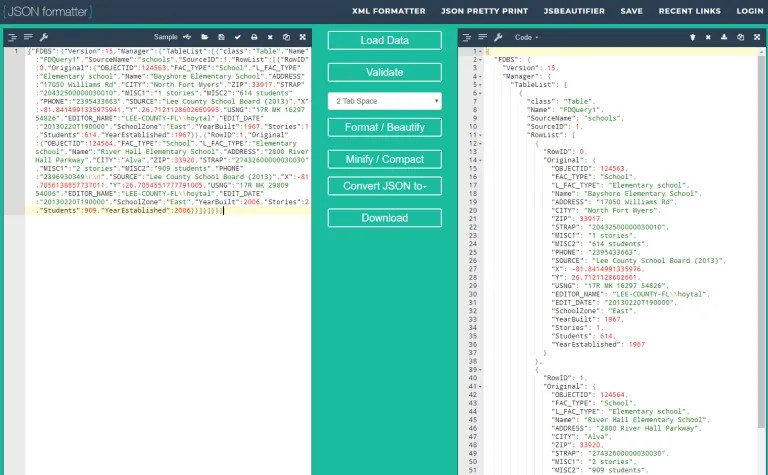Click the "schools" SourceName value on line 9

603,118
